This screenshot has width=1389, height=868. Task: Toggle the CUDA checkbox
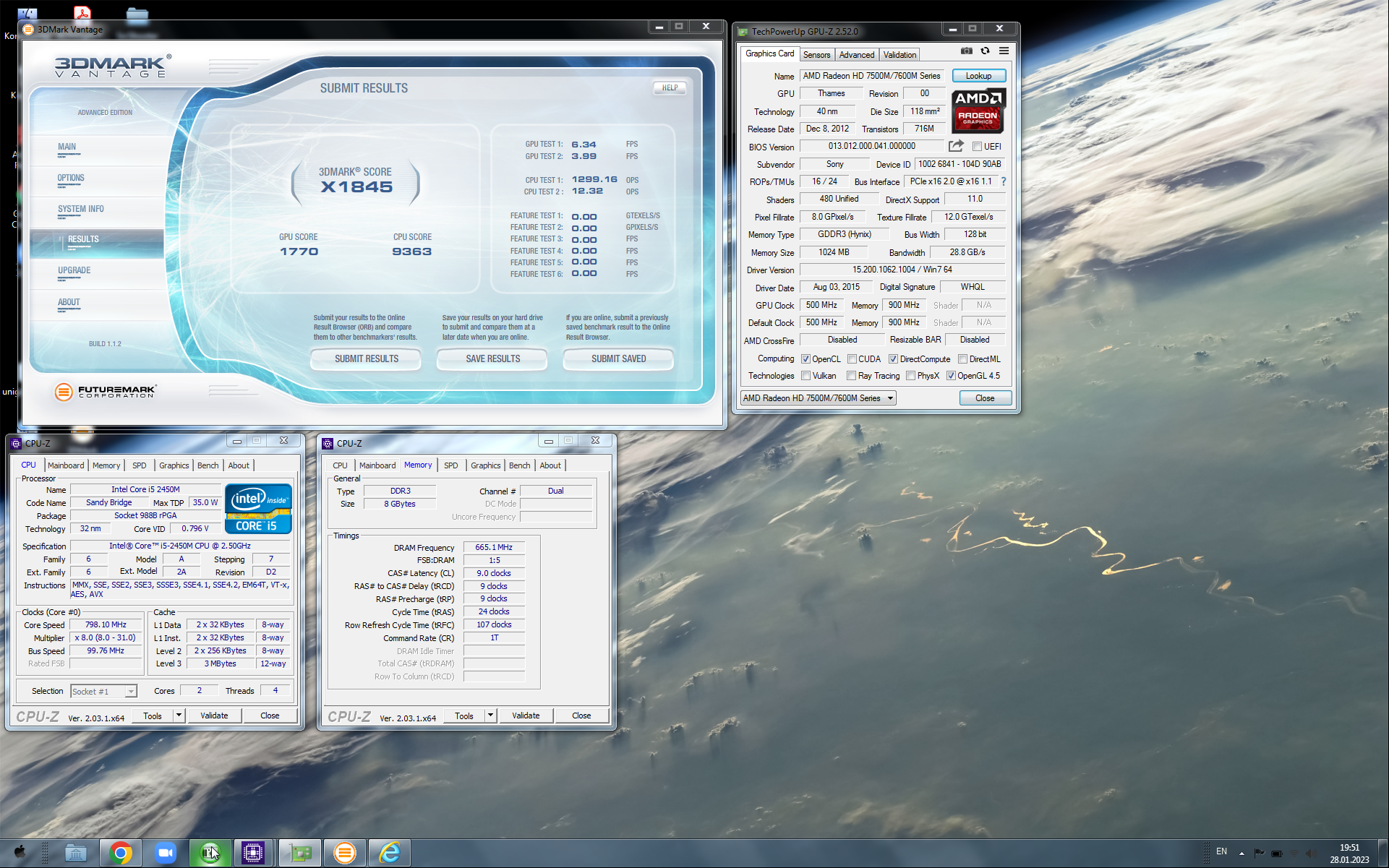tap(852, 359)
